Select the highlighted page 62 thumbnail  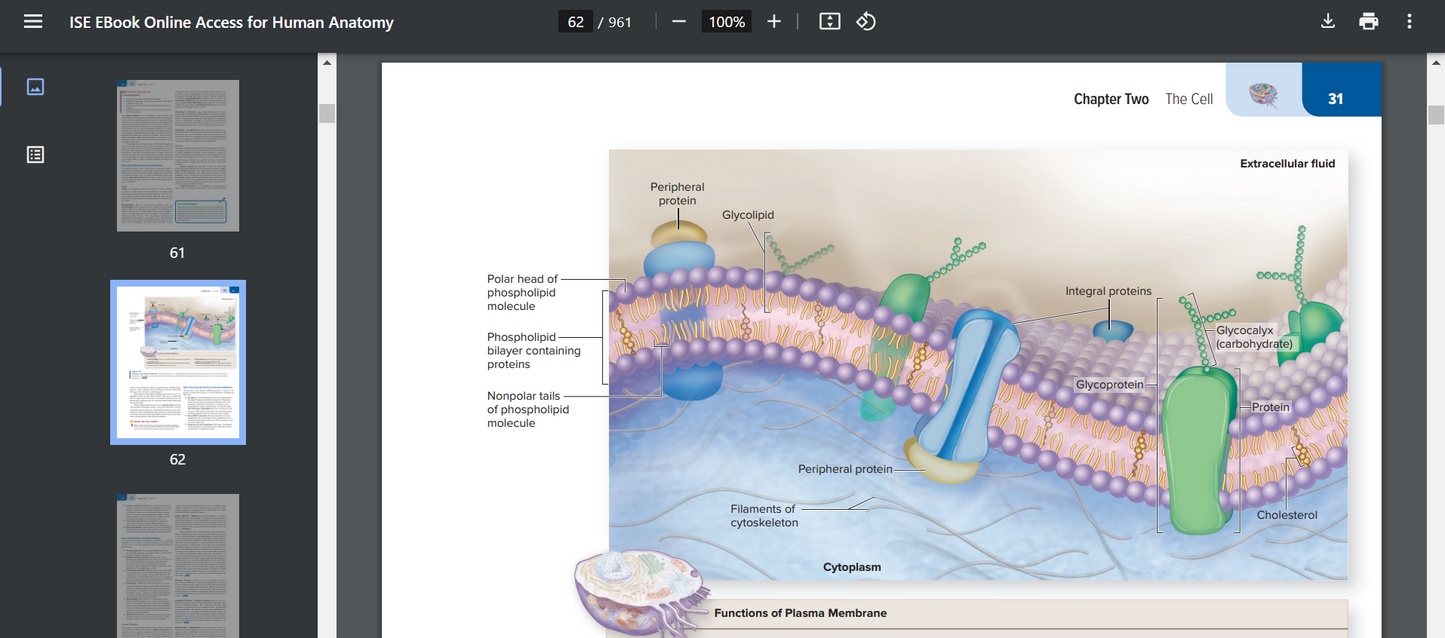click(177, 361)
